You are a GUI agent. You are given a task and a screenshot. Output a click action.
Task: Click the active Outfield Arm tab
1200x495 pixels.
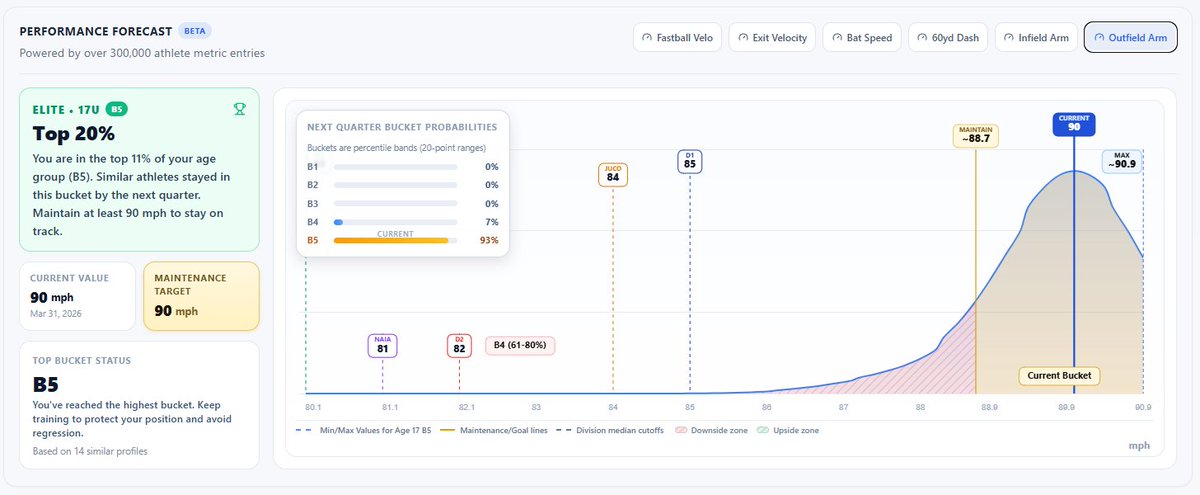(x=1131, y=38)
